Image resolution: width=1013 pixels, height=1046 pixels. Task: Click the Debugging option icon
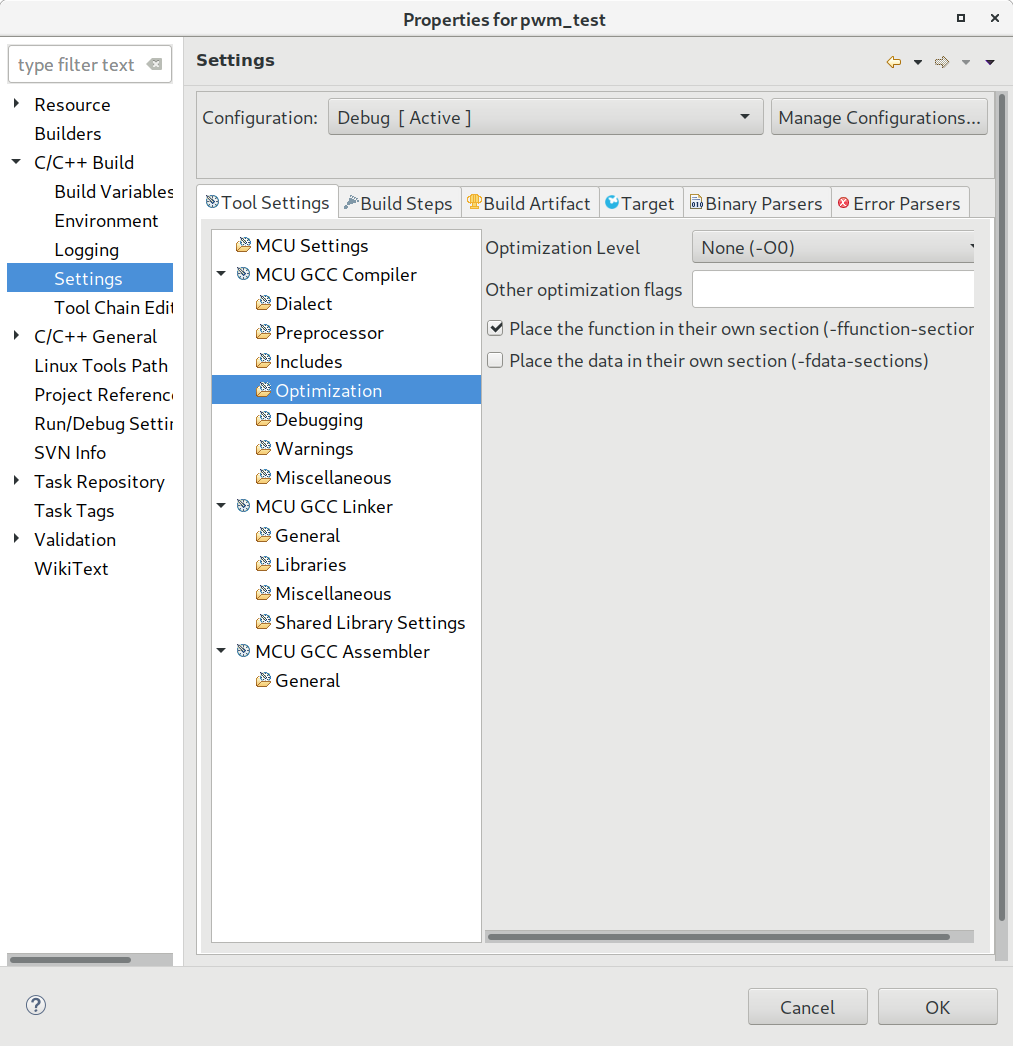click(264, 420)
